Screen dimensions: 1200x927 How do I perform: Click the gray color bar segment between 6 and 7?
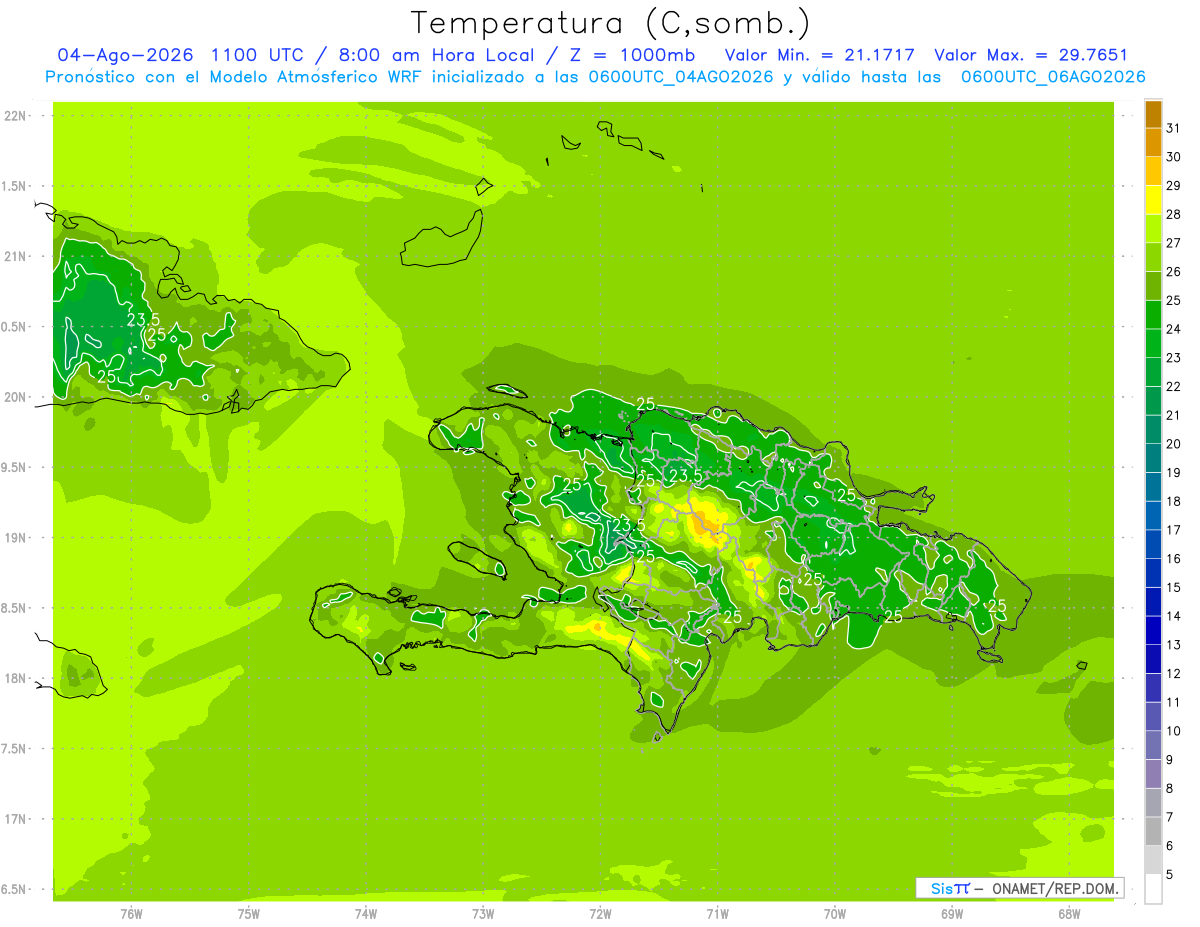click(1153, 831)
